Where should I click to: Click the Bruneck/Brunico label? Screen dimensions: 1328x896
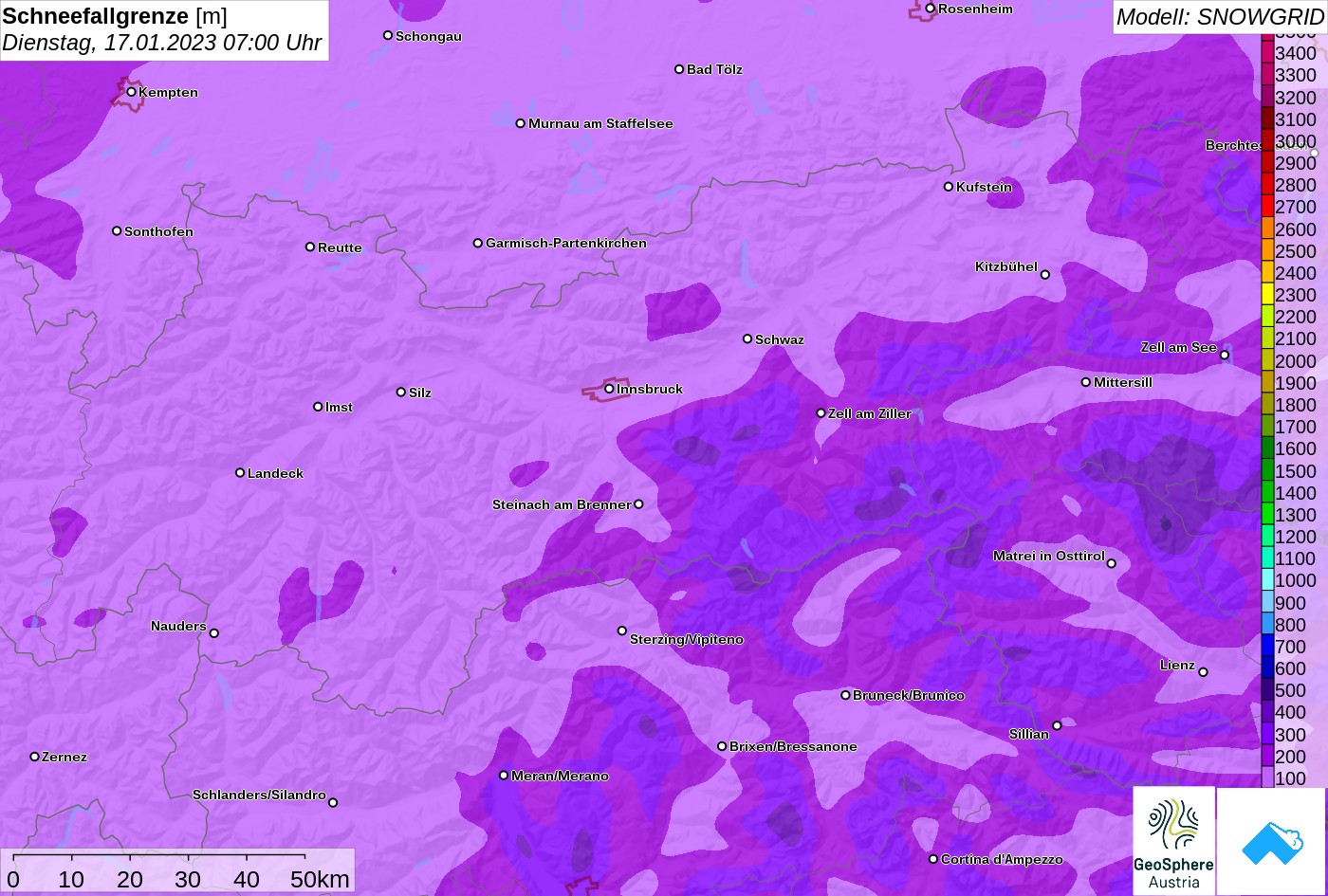[909, 695]
